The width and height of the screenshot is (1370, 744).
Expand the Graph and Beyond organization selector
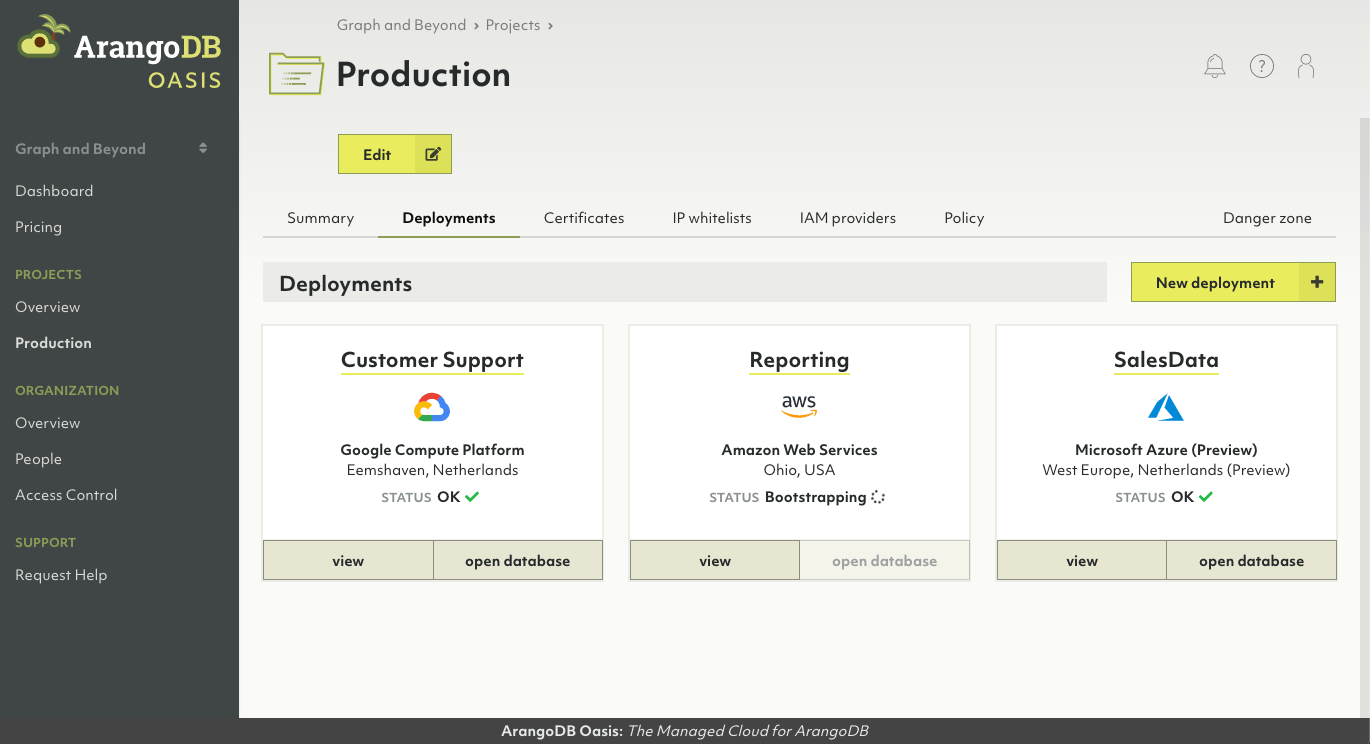[203, 149]
